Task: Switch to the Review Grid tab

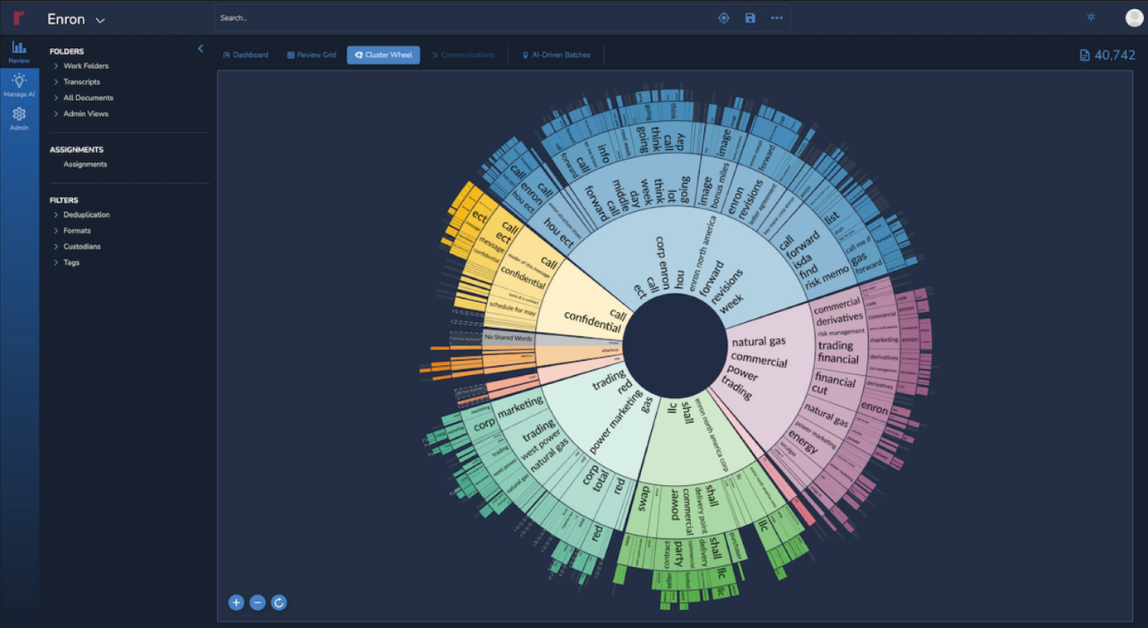Action: click(x=311, y=55)
